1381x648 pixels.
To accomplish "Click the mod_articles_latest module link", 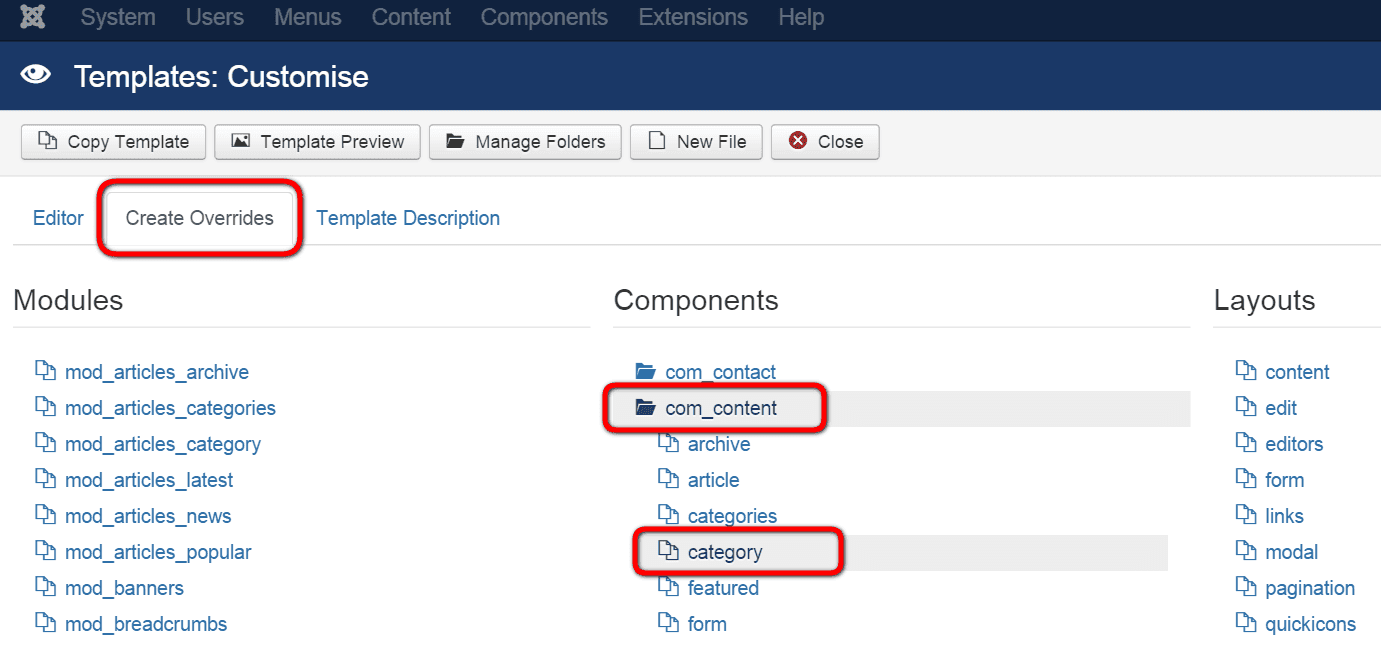I will pyautogui.click(x=149, y=480).
